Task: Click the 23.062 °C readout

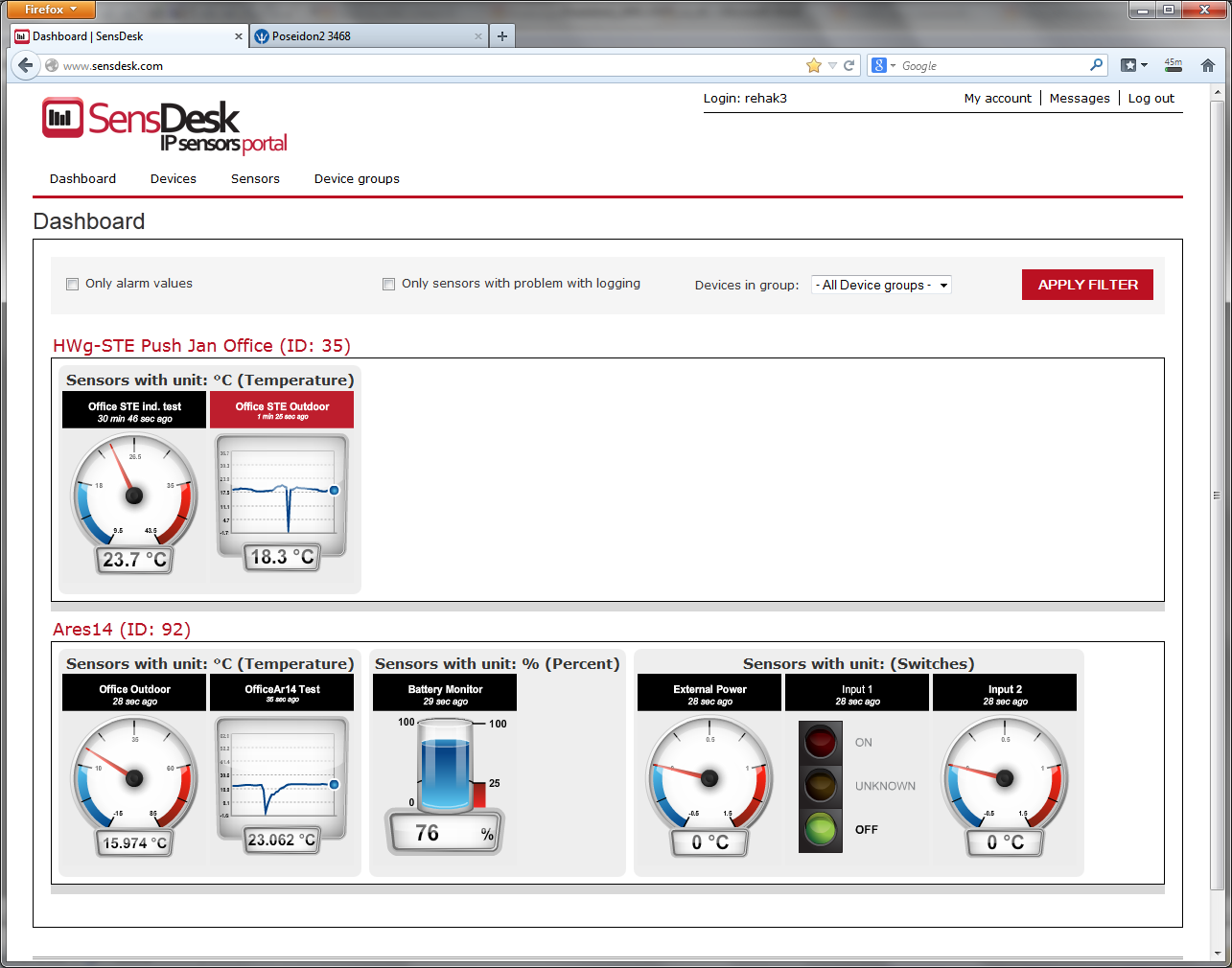Action: point(281,840)
